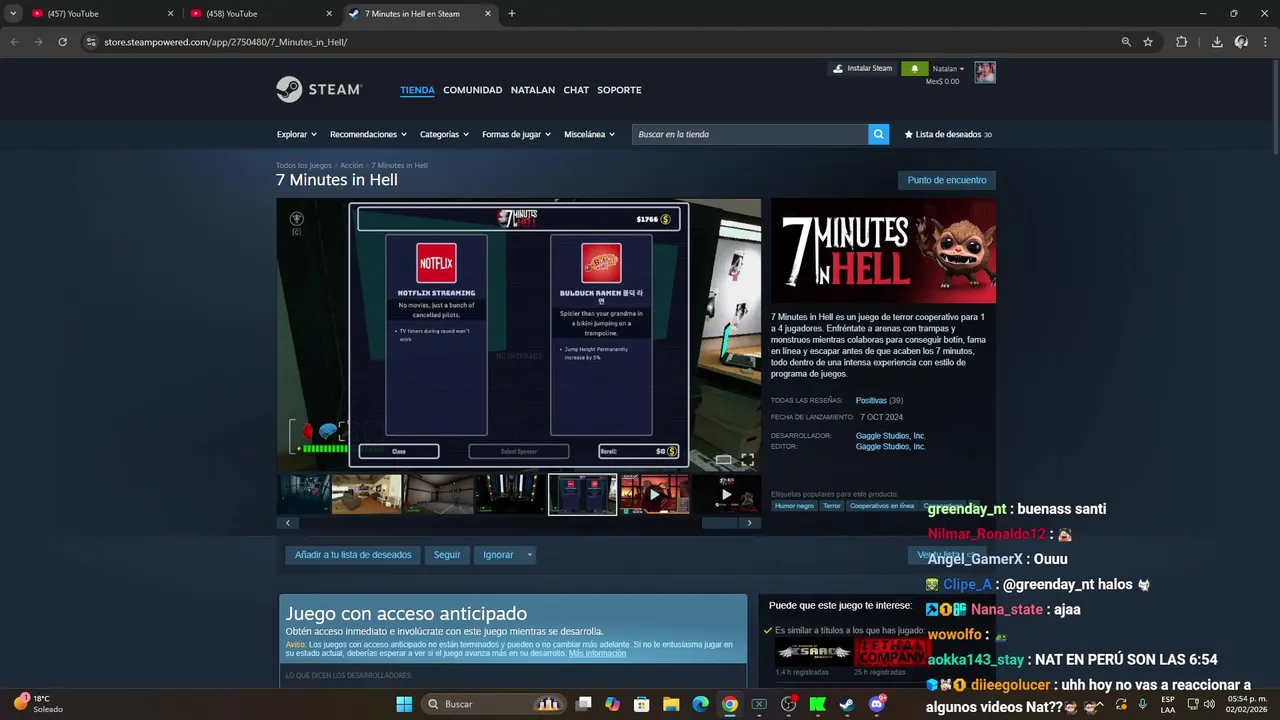This screenshot has width=1280, height=720.
Task: Launch Microsoft Edge from the taskbar
Action: [701, 704]
